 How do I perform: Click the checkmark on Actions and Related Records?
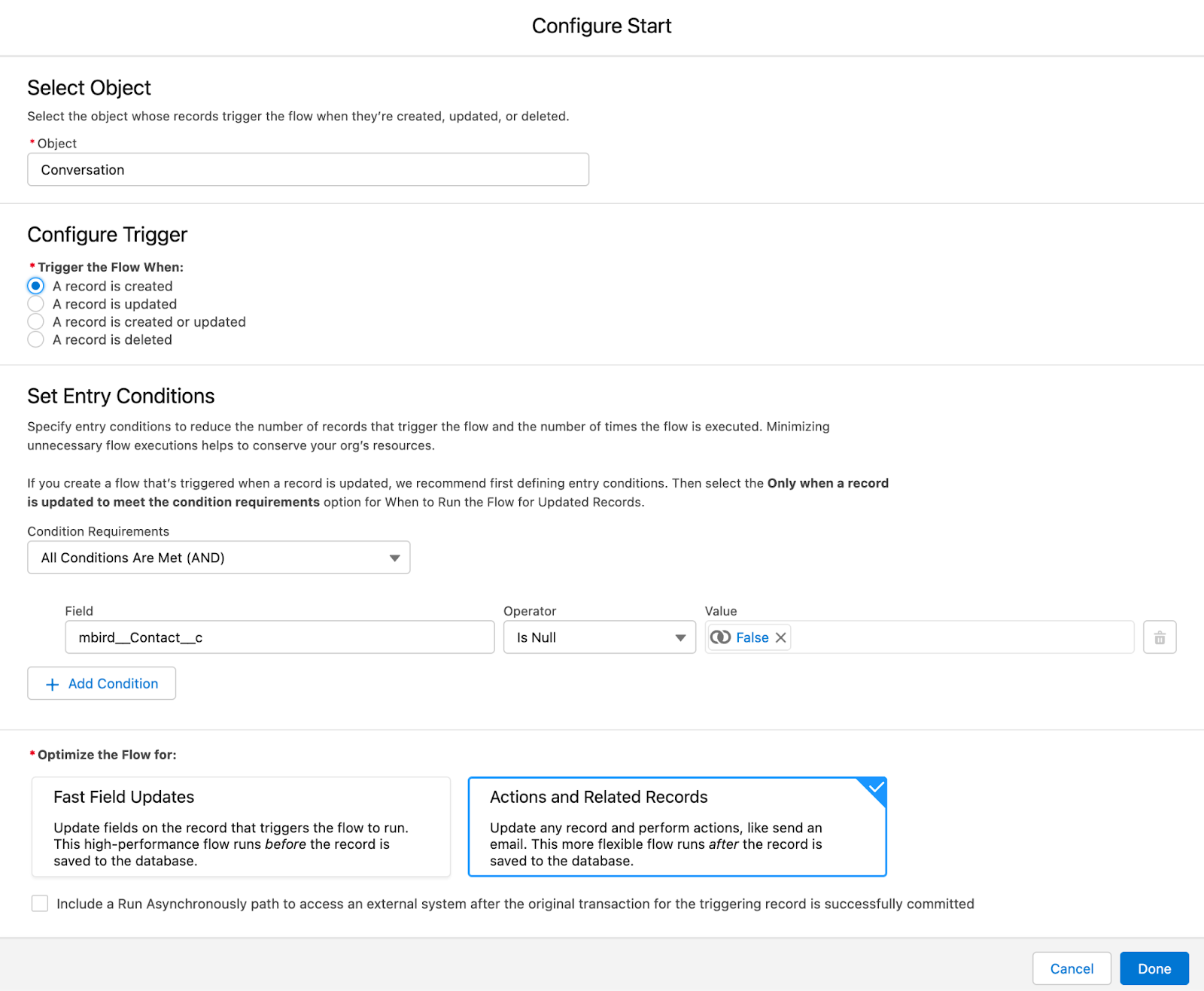tap(875, 788)
